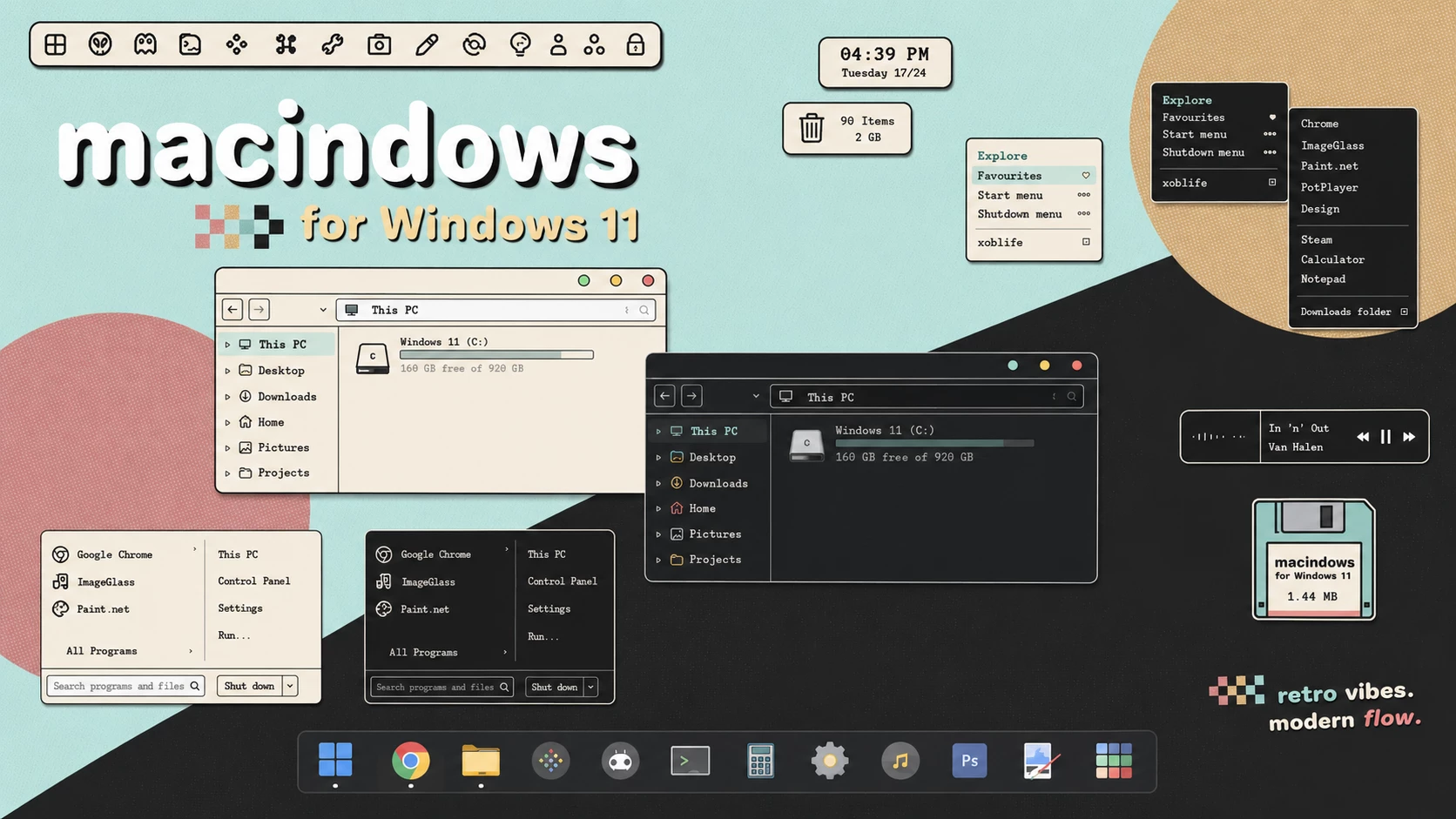Image resolution: width=1456 pixels, height=819 pixels.
Task: Click the lightbulb icon in top toolbar
Action: 520,44
